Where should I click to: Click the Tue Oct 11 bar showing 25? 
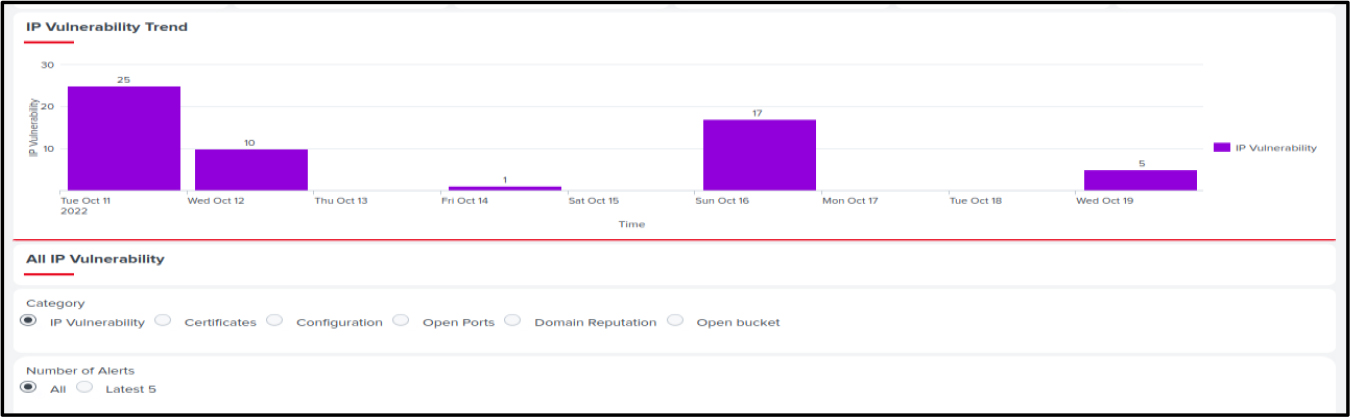[x=124, y=138]
